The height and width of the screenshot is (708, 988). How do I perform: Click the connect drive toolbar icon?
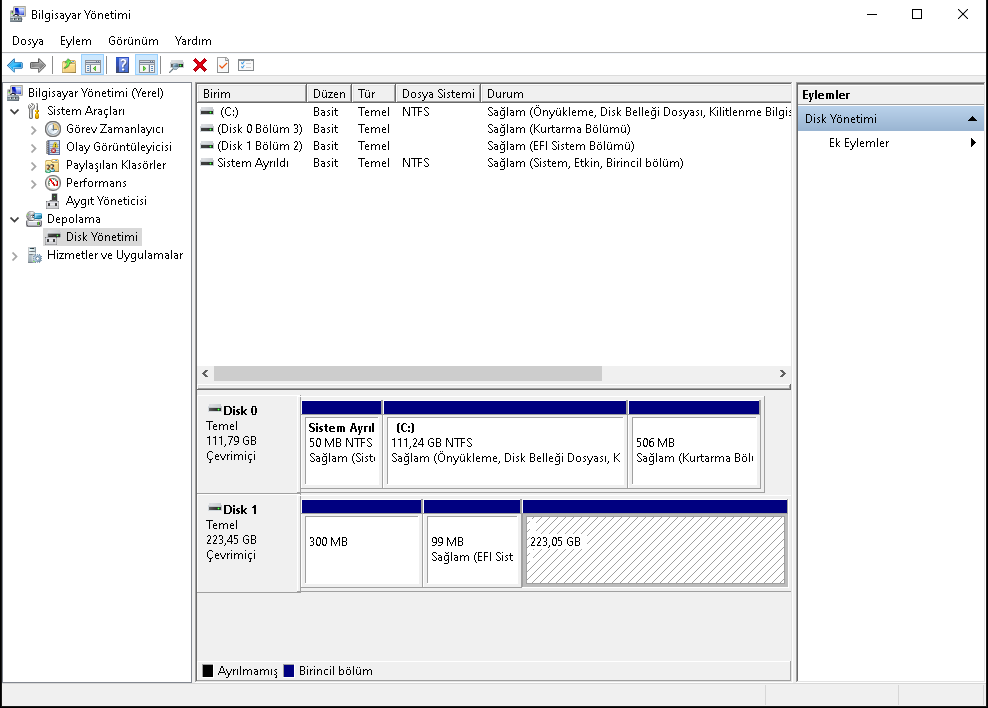point(176,66)
